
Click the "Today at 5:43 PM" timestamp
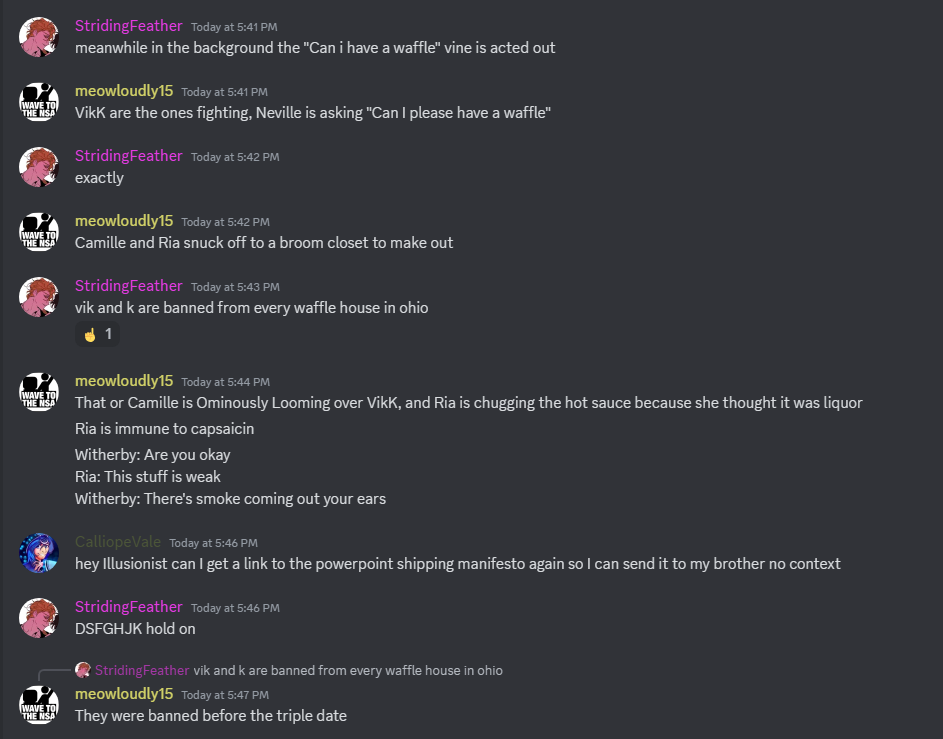pos(235,287)
